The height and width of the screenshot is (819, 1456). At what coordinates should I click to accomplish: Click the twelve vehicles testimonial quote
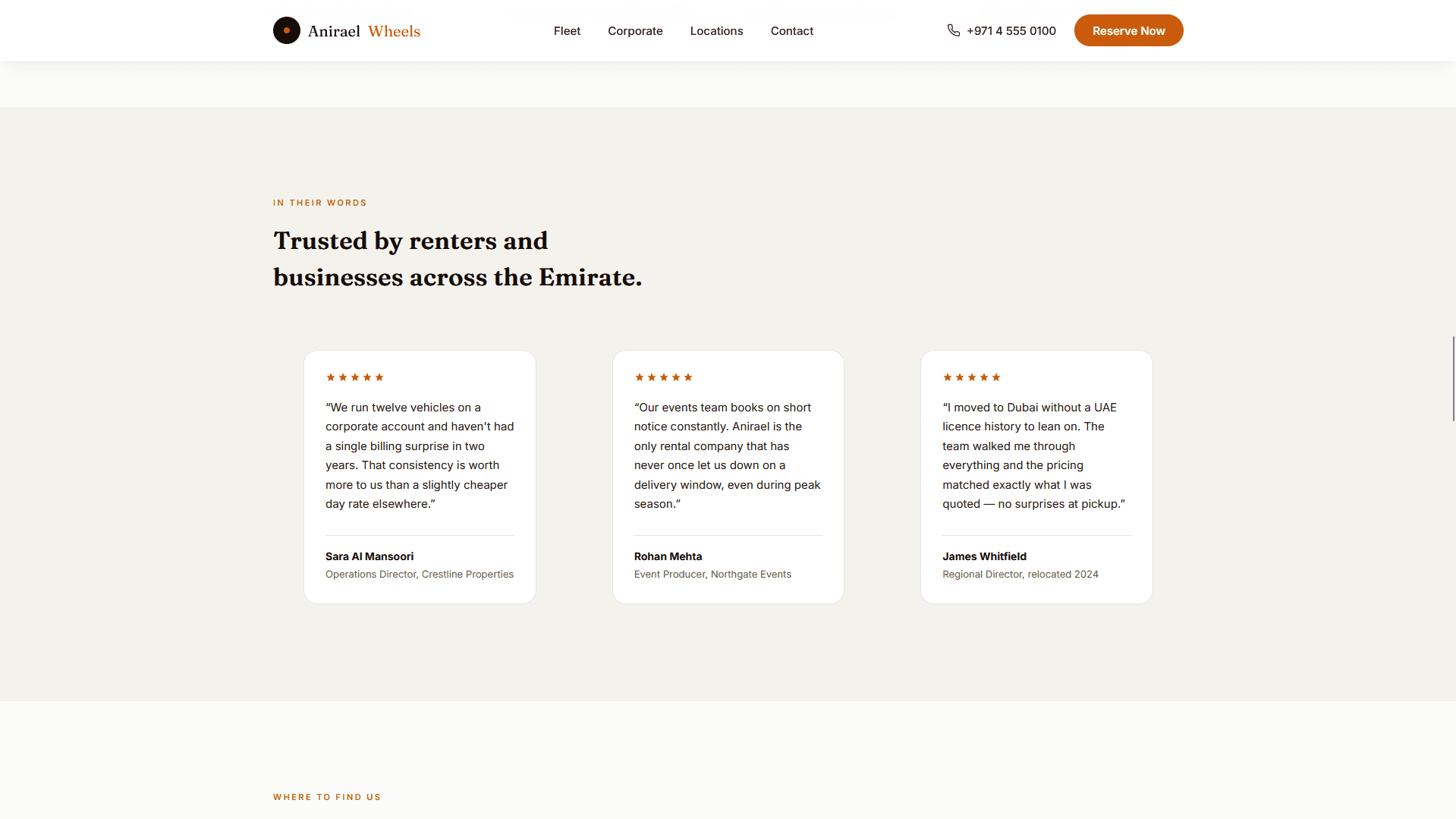coord(420,455)
